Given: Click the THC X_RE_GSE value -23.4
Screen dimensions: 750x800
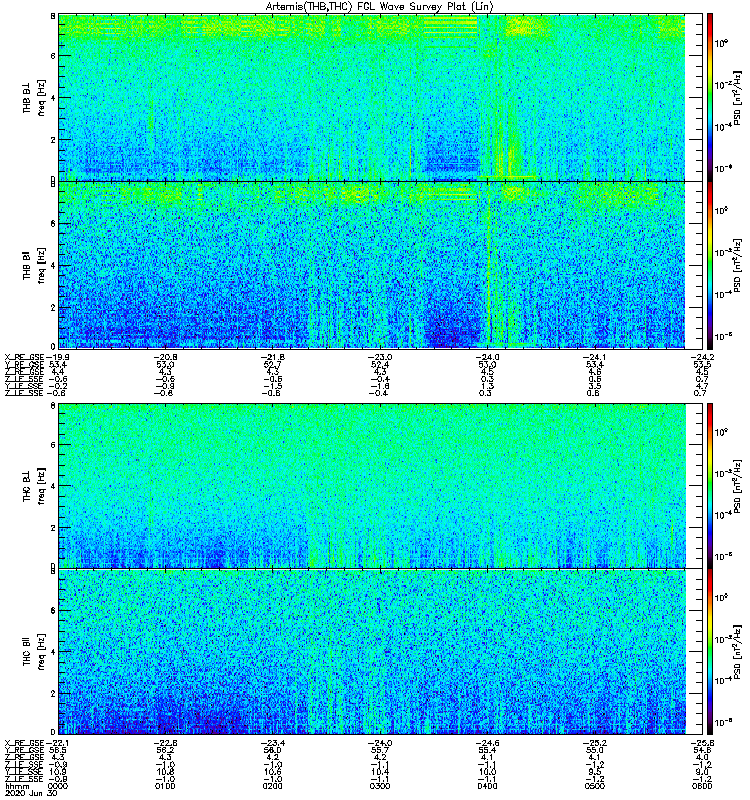Looking at the screenshot, I should pyautogui.click(x=273, y=743).
